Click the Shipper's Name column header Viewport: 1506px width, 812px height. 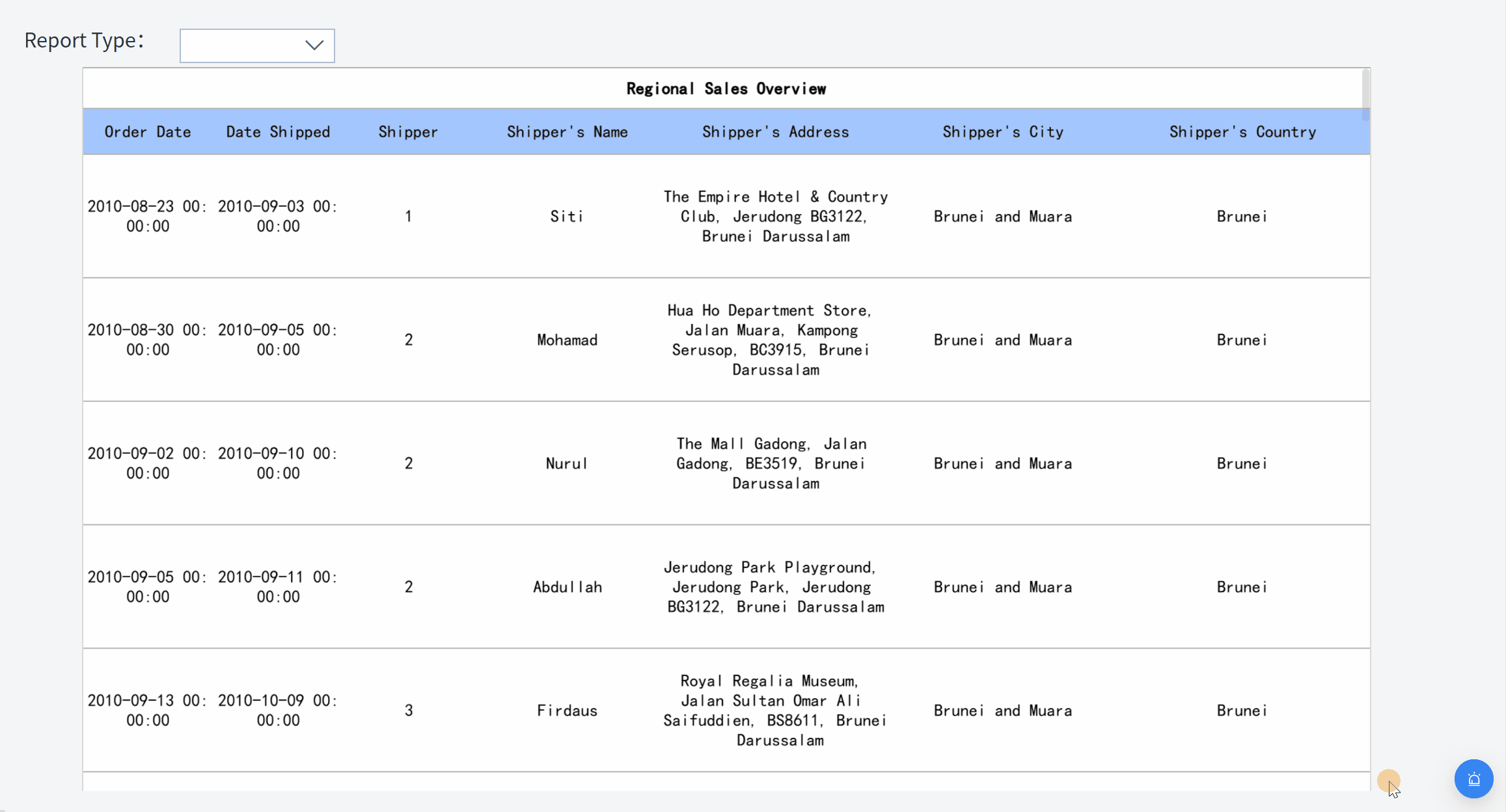tap(567, 132)
